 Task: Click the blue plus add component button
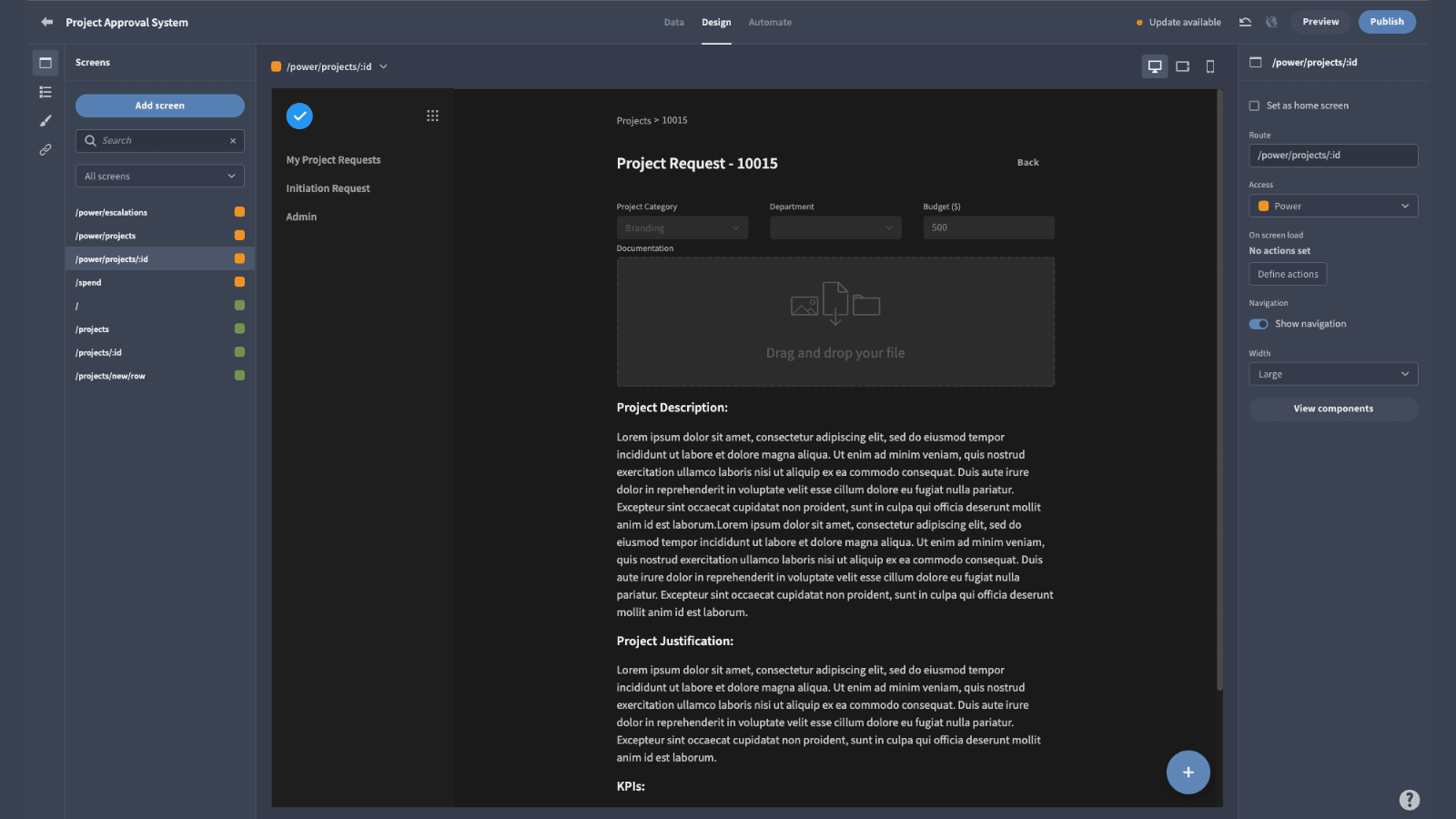click(1188, 773)
